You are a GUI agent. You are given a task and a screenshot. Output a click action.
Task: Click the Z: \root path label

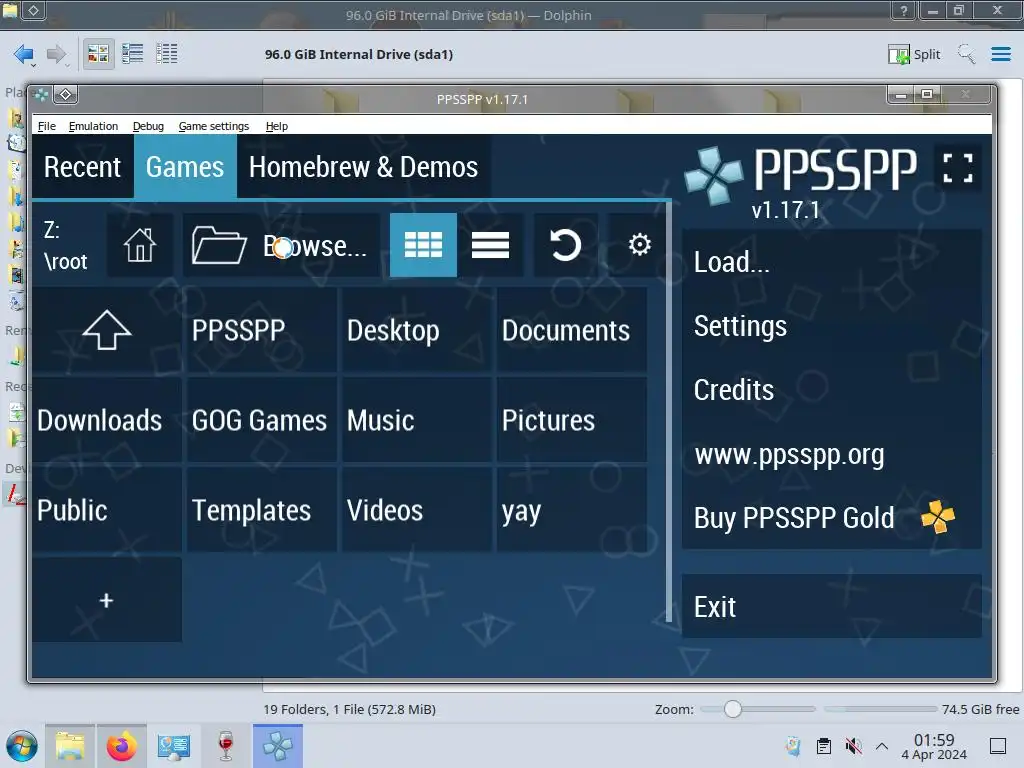click(65, 245)
